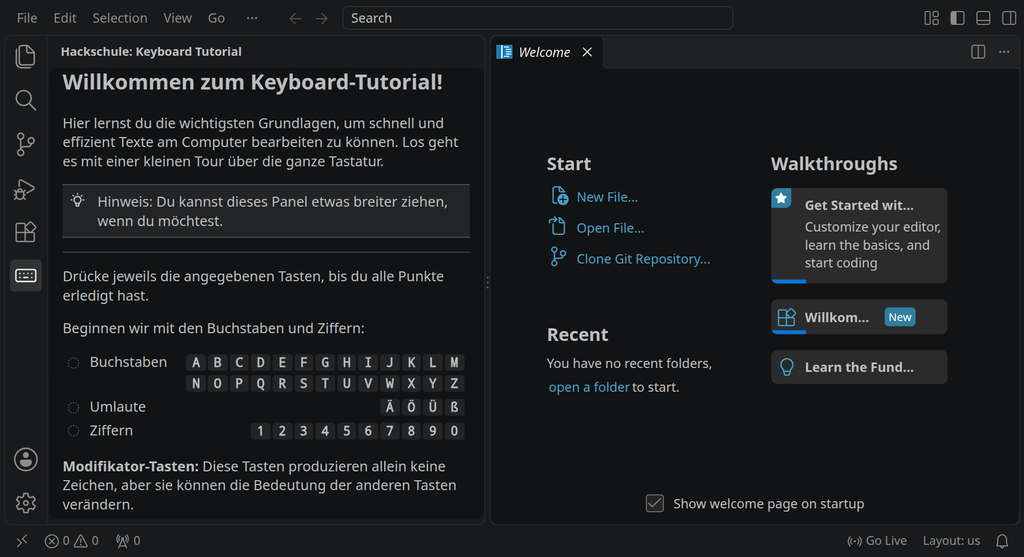The image size is (1024, 557).
Task: Open the Go menu
Action: 216,18
